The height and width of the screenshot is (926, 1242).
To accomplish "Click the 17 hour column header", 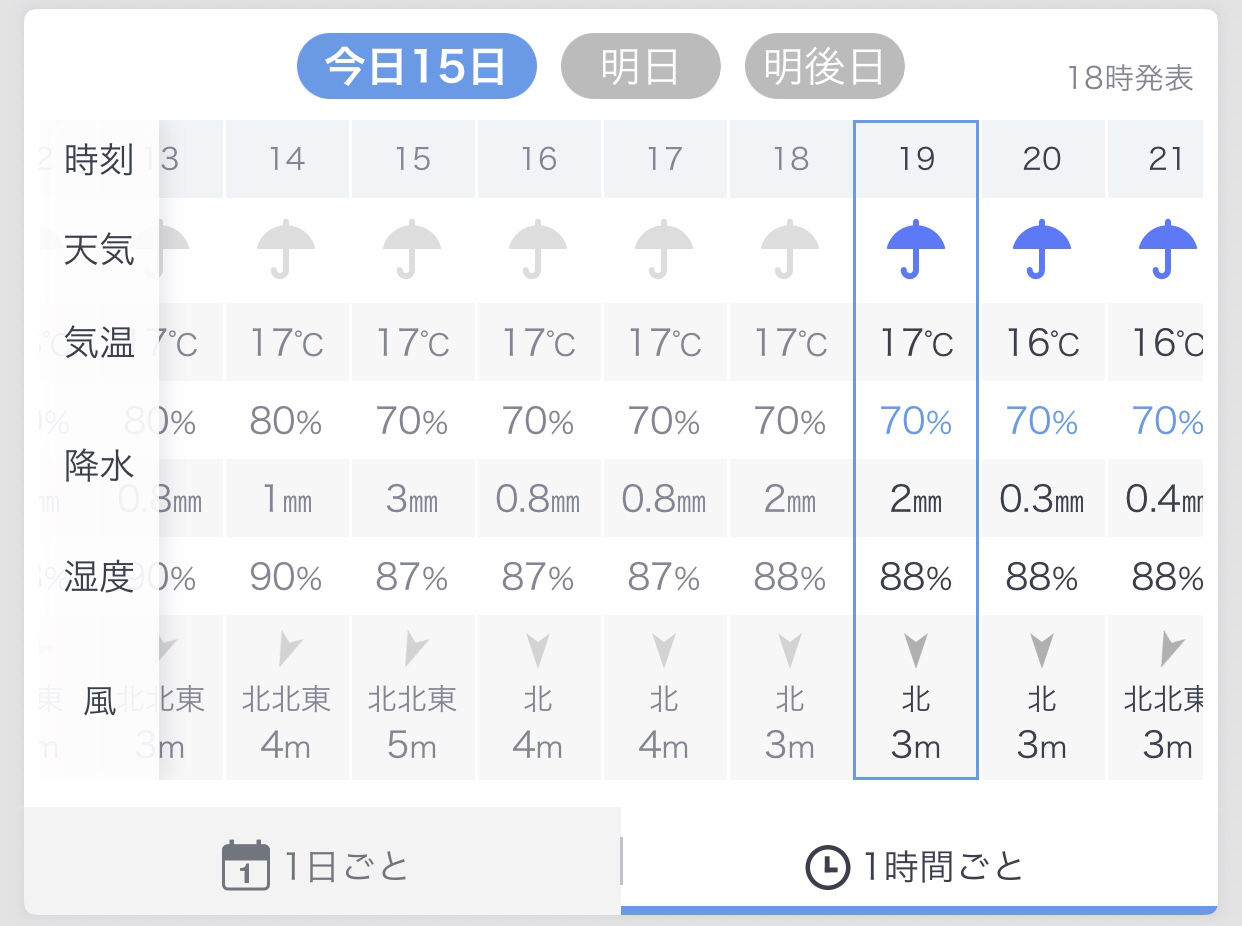I will click(664, 159).
